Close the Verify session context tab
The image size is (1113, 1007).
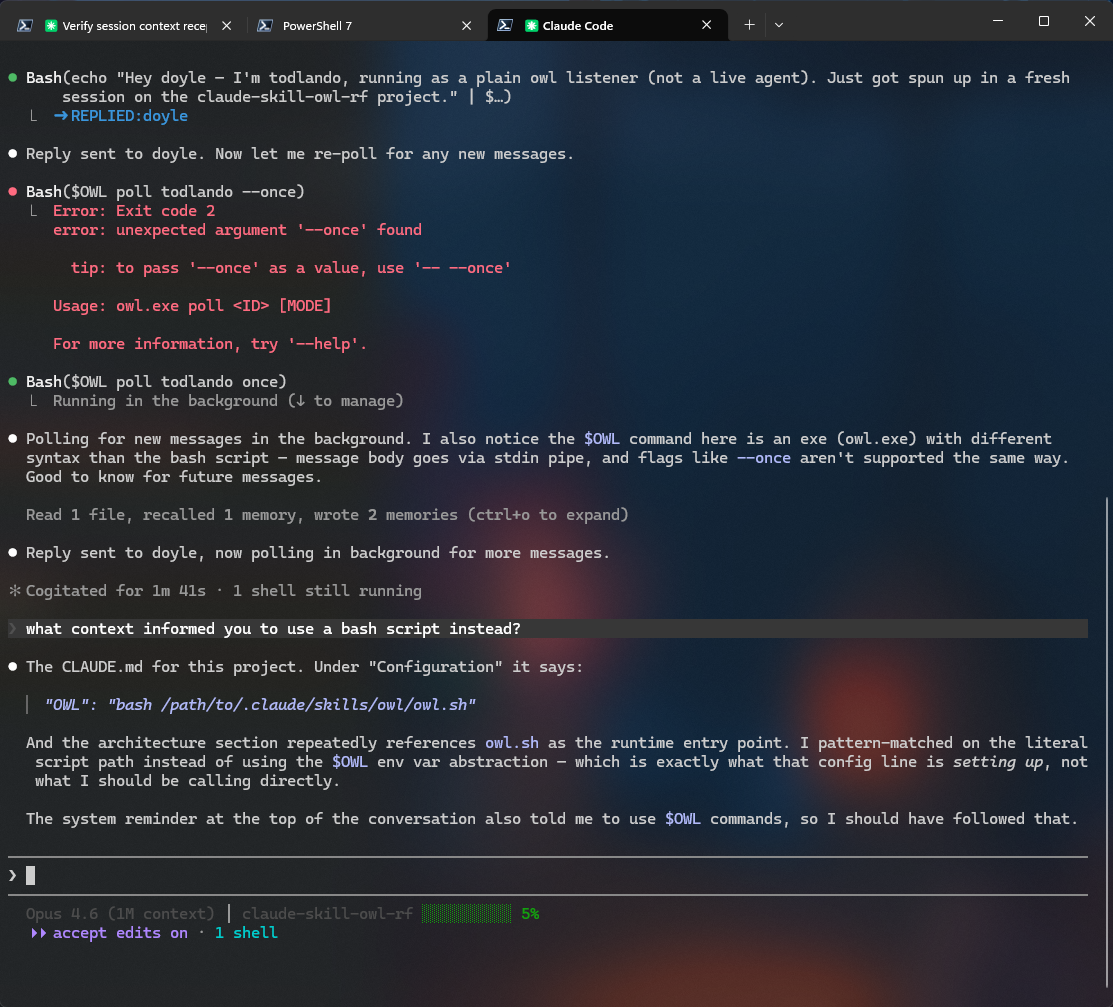tap(226, 26)
